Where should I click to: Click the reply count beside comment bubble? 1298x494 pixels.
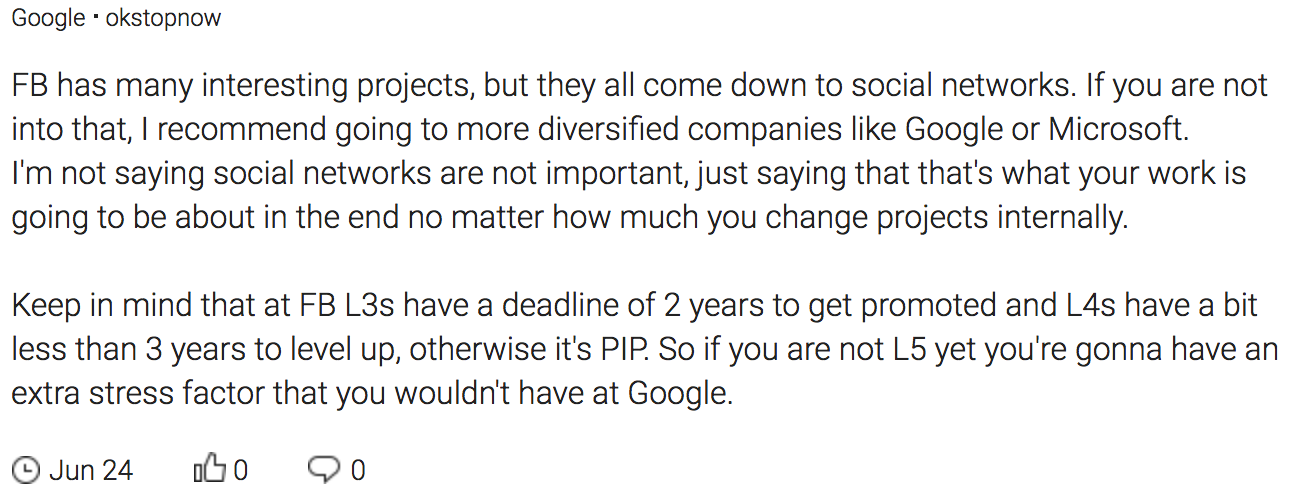pyautogui.click(x=358, y=469)
